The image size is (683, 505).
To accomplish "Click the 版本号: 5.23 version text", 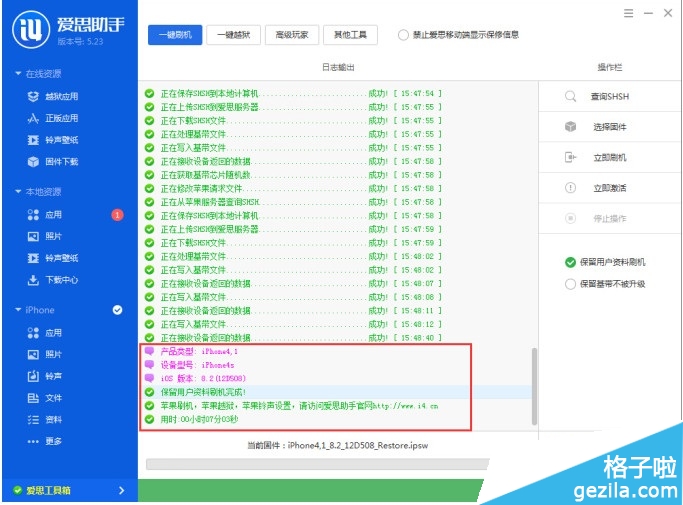I will pos(81,42).
